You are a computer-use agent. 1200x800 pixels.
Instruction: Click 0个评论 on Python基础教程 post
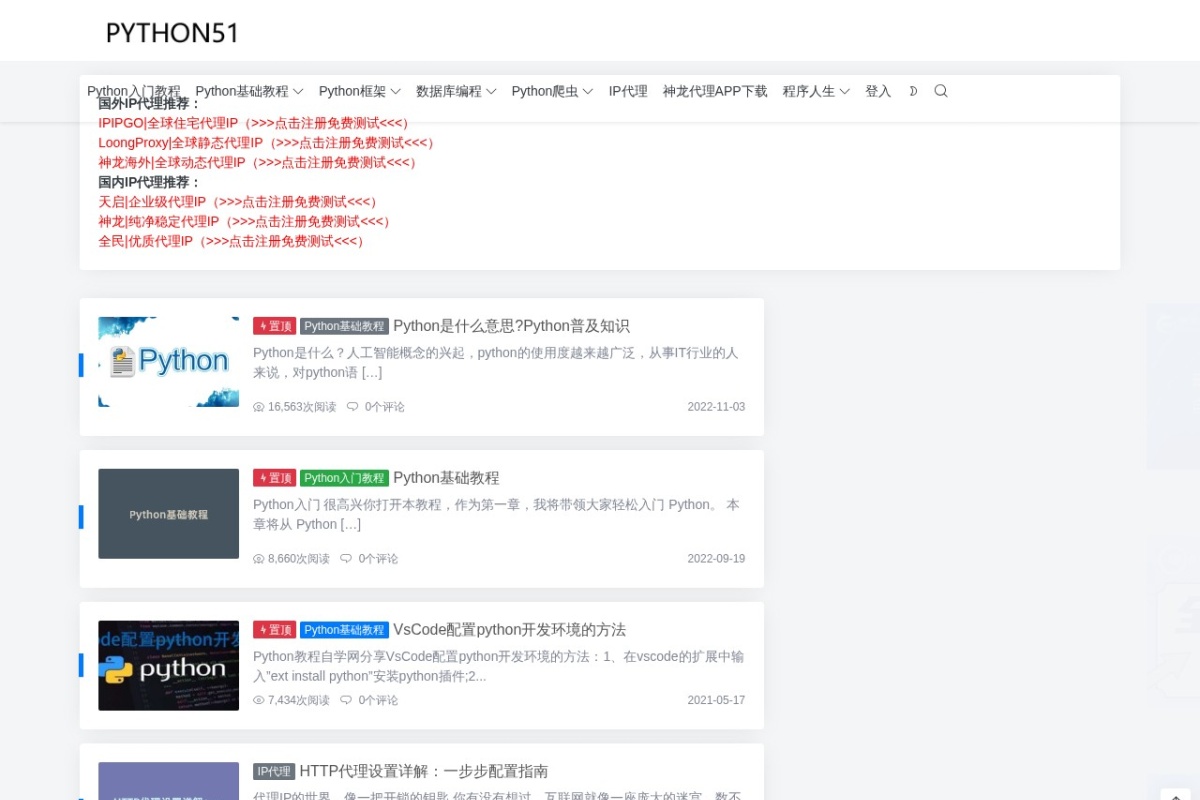tap(378, 559)
